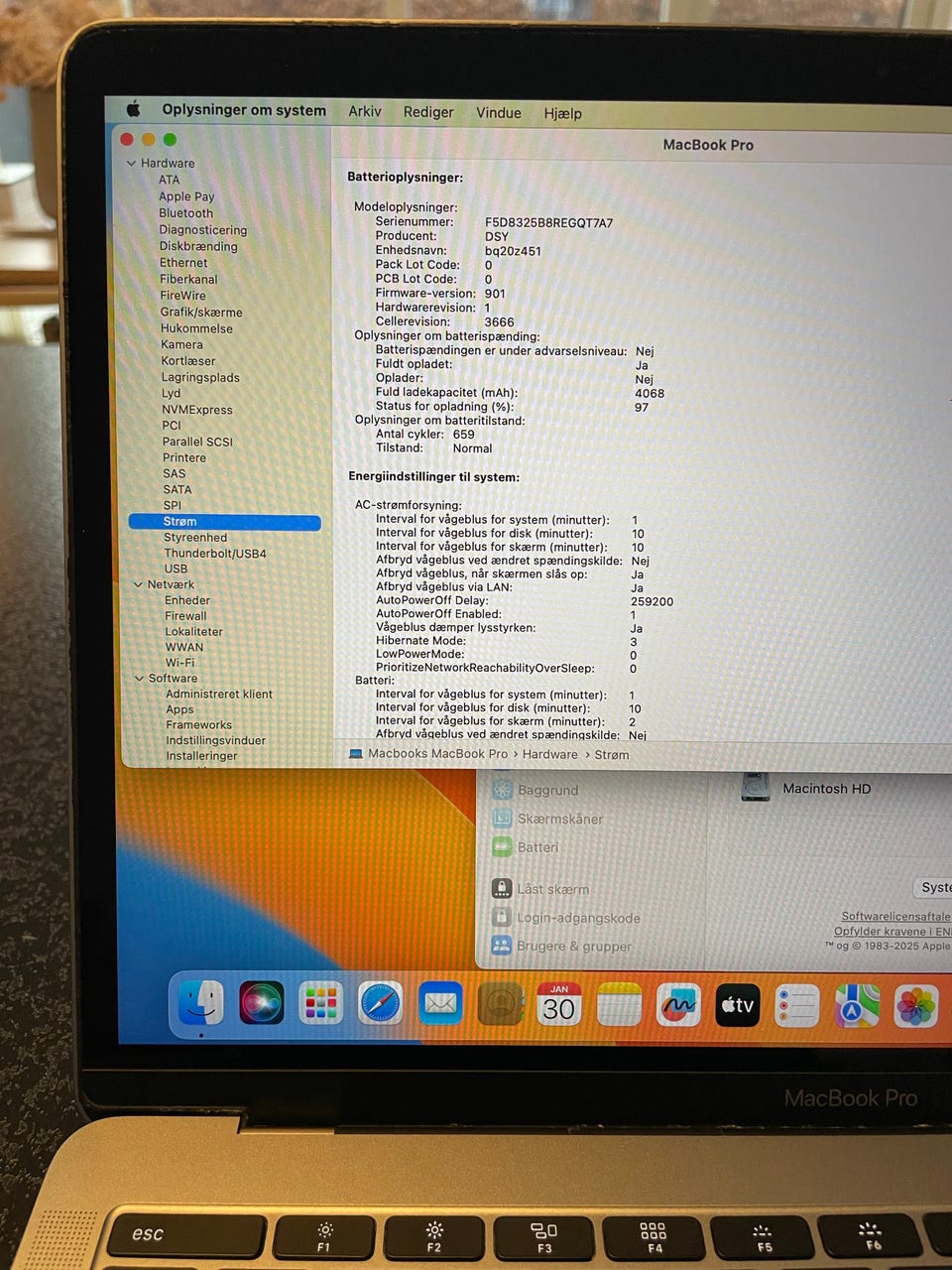Image resolution: width=952 pixels, height=1270 pixels.
Task: Select Hukommelse in the sidebar
Action: (196, 328)
